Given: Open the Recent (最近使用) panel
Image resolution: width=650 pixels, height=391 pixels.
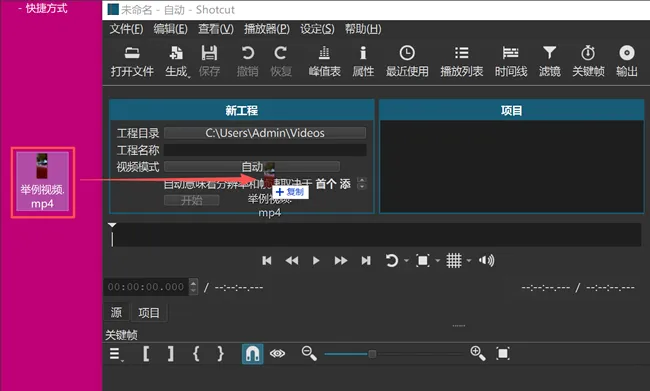Looking at the screenshot, I should (407, 61).
